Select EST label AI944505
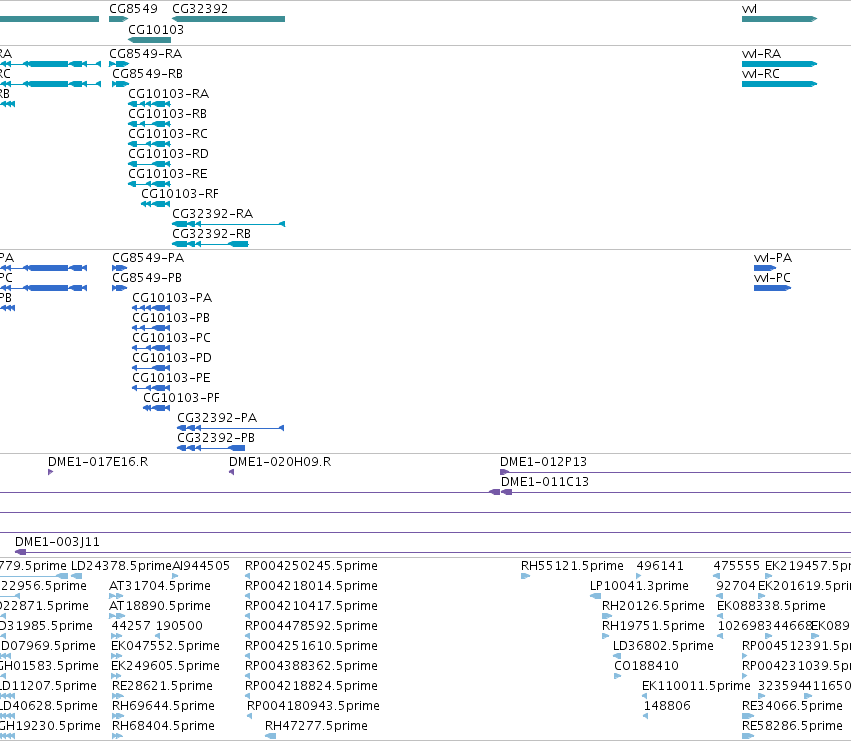Screen dimensions: 851x741 point(201,566)
